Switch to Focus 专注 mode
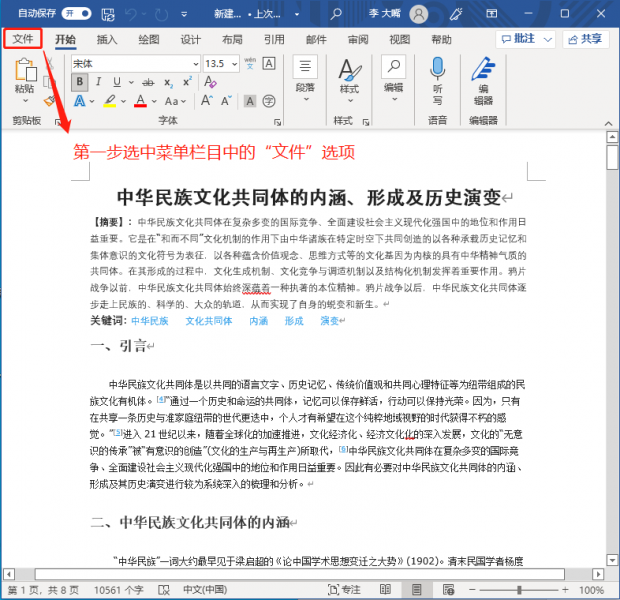The image size is (620, 600). (344, 590)
